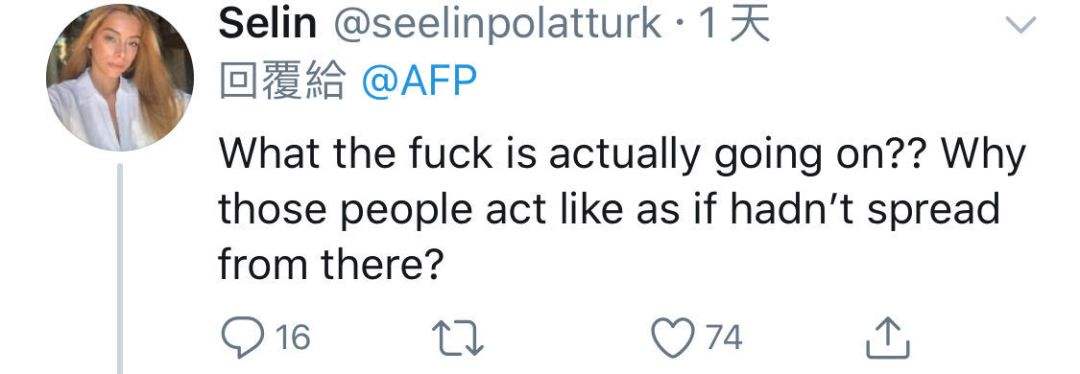Screen dimensions: 1080x374
Task: Open Selin's profile picture
Action: (120, 77)
